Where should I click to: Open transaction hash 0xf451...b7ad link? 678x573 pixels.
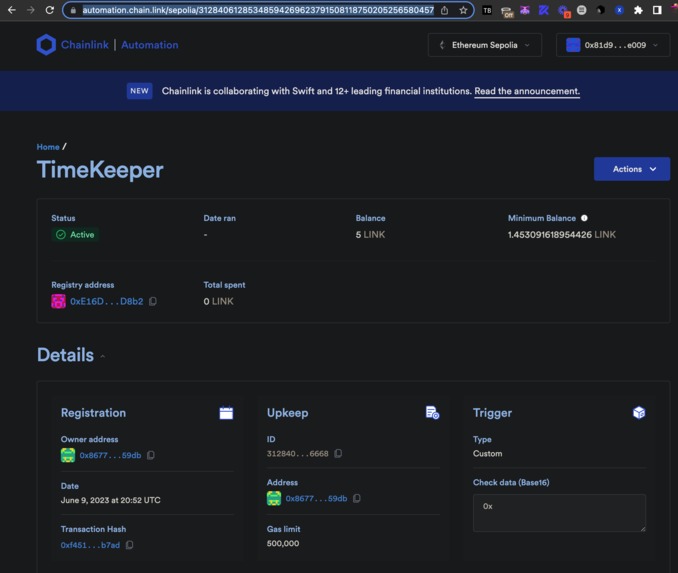pos(90,545)
